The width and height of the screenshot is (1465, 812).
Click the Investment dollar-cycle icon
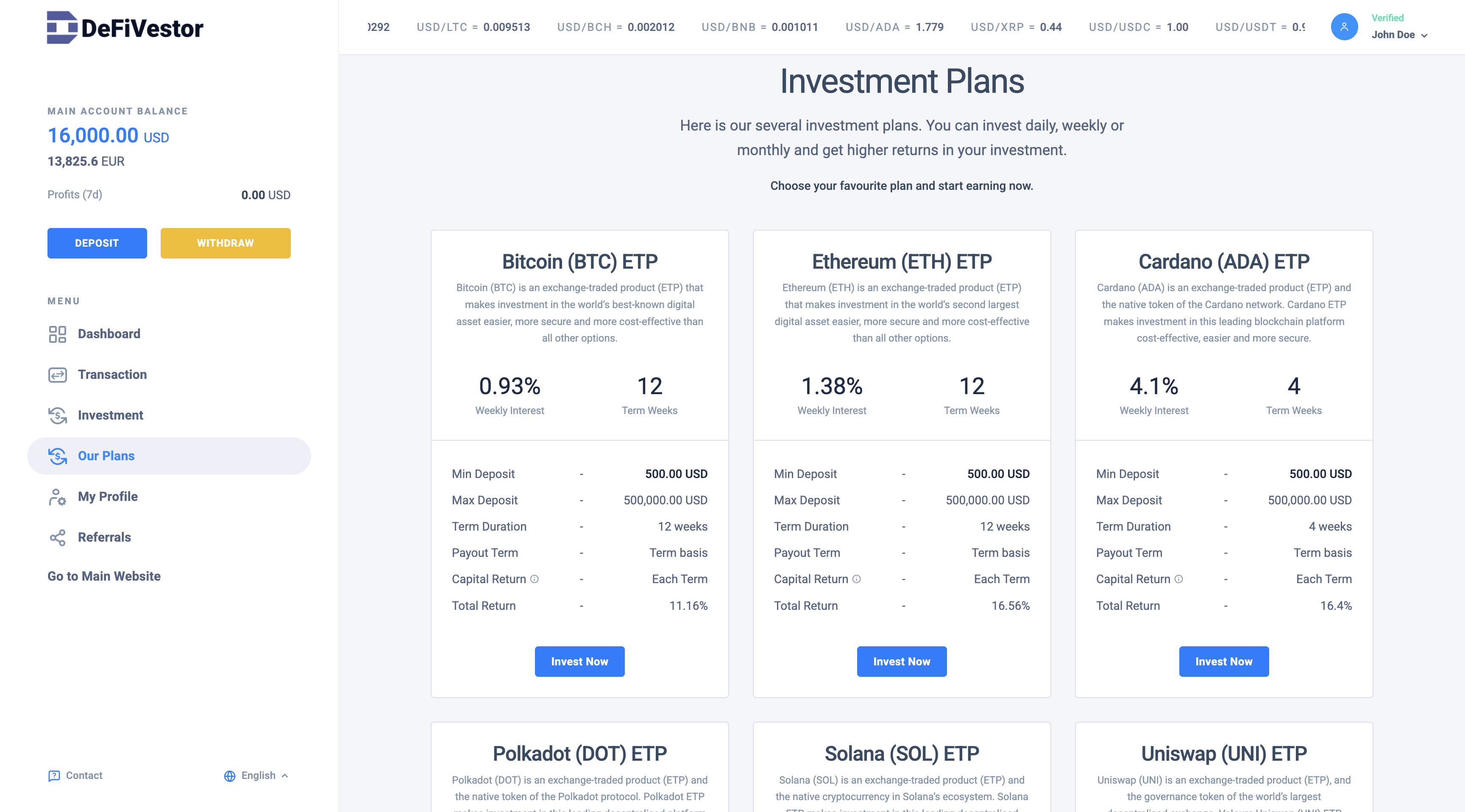58,416
